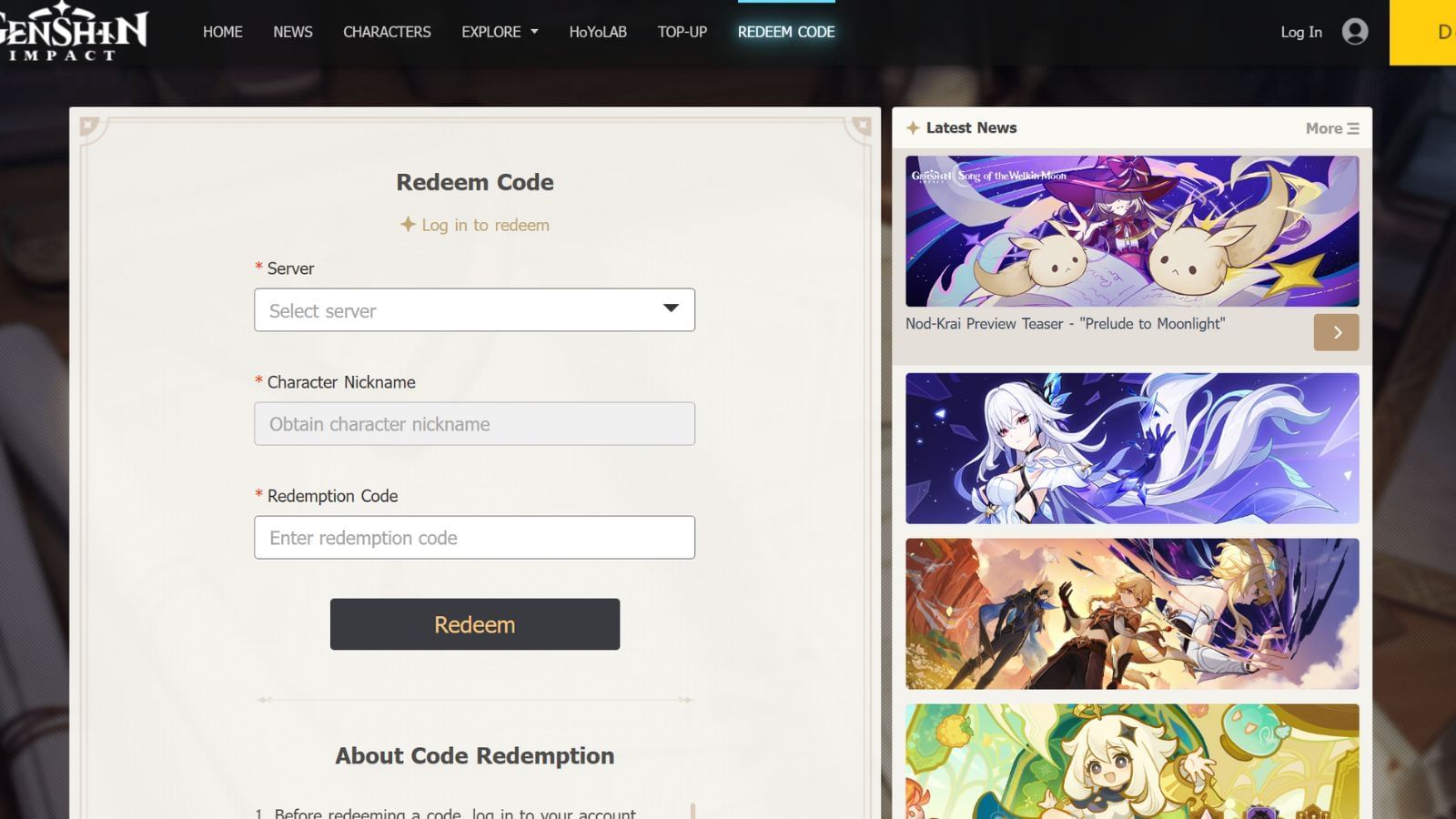1456x819 pixels.
Task: Click the sparkle icon beside Latest News
Action: pos(913,127)
